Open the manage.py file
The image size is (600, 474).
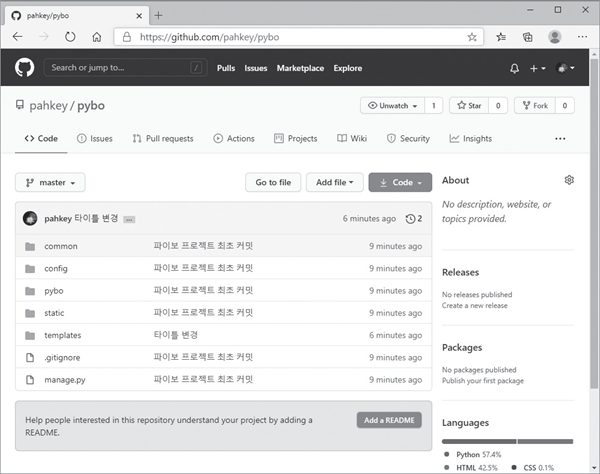(x=65, y=380)
